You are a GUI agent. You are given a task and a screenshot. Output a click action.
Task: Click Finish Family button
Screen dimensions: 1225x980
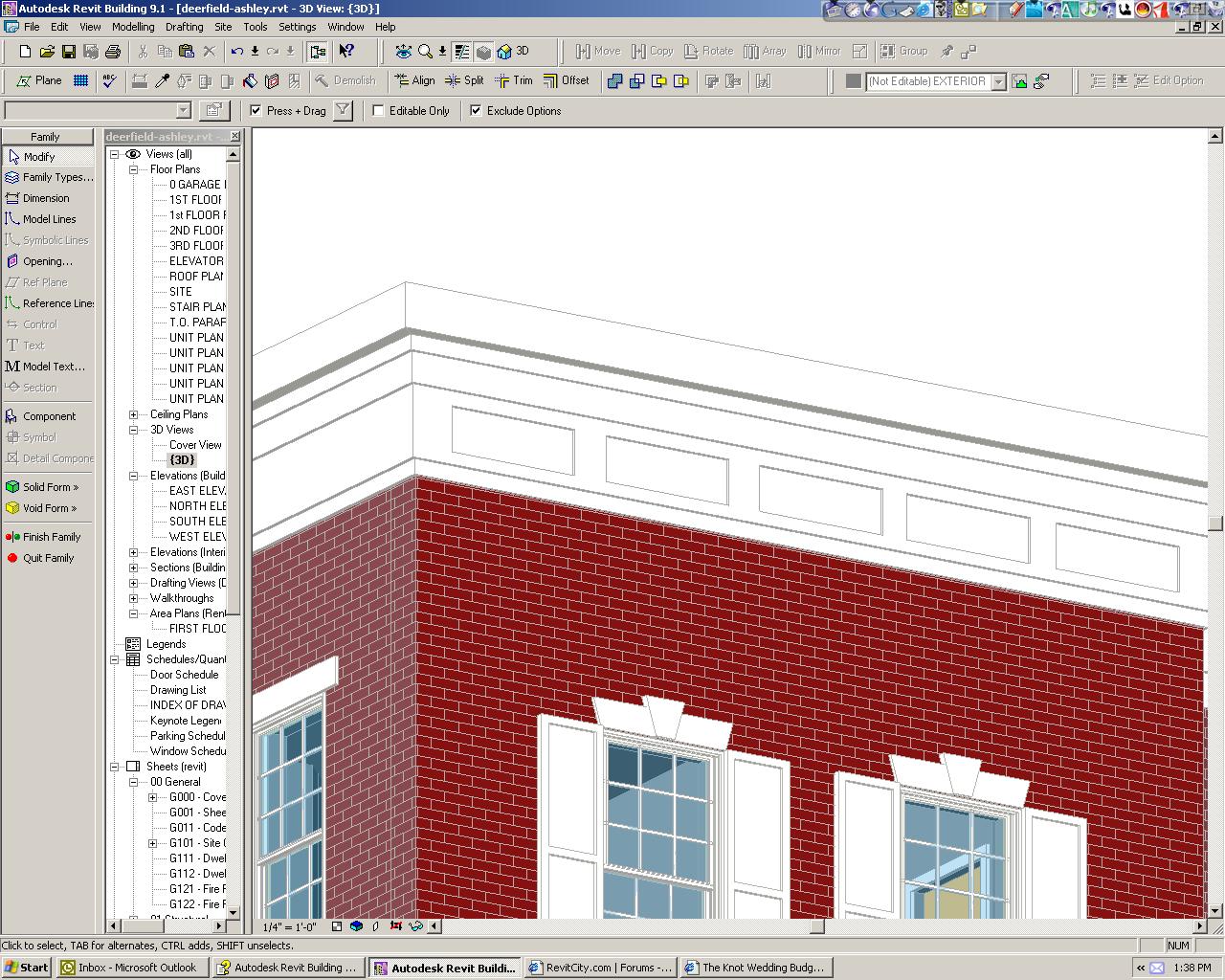51,537
